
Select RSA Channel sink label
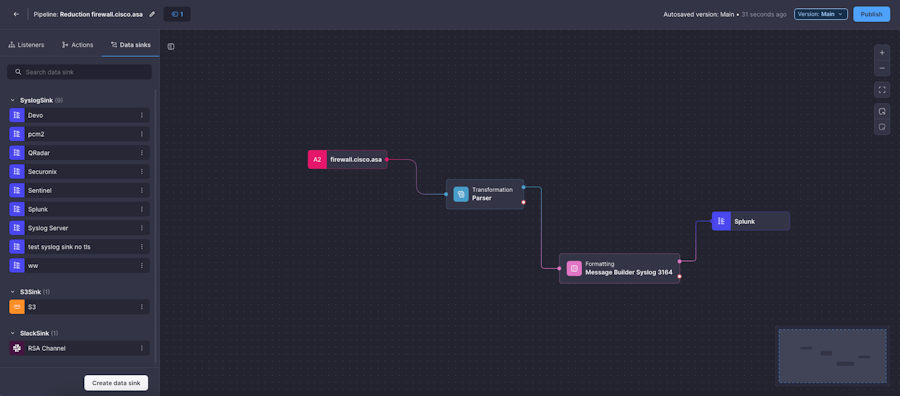pos(46,348)
